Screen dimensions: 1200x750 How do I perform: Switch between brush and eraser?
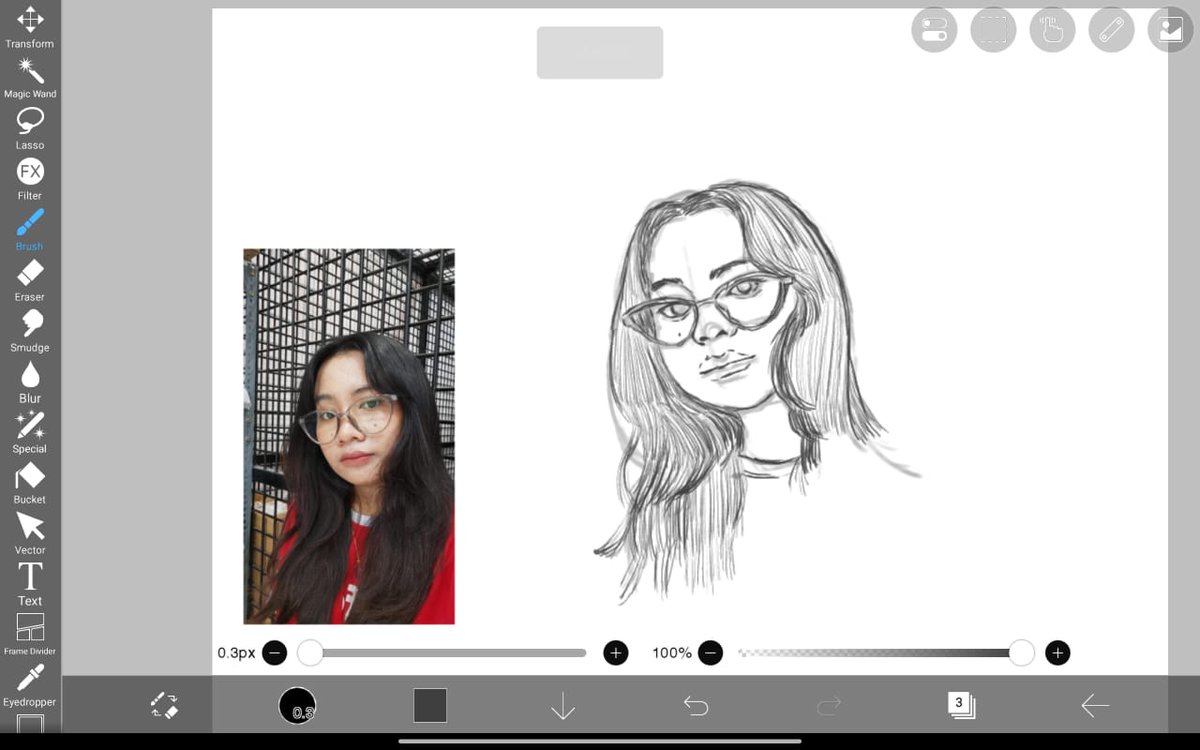pyautogui.click(x=164, y=705)
